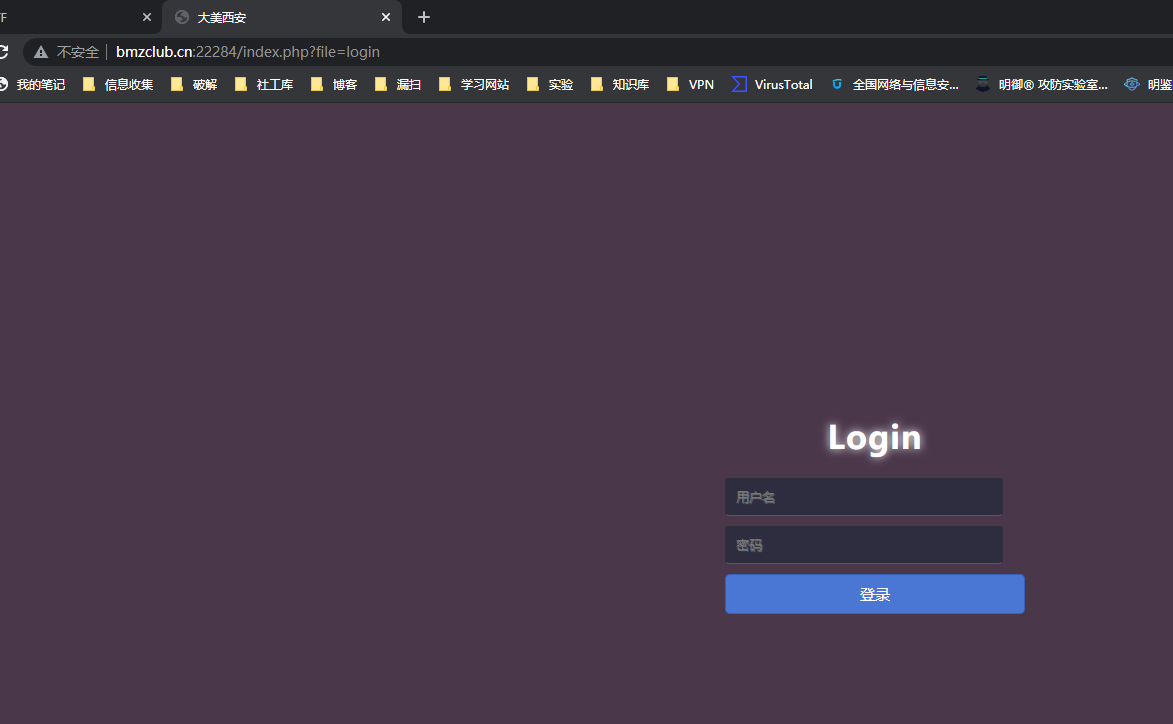This screenshot has width=1173, height=724.
Task: Close the first partially visible tab
Action: click(147, 17)
